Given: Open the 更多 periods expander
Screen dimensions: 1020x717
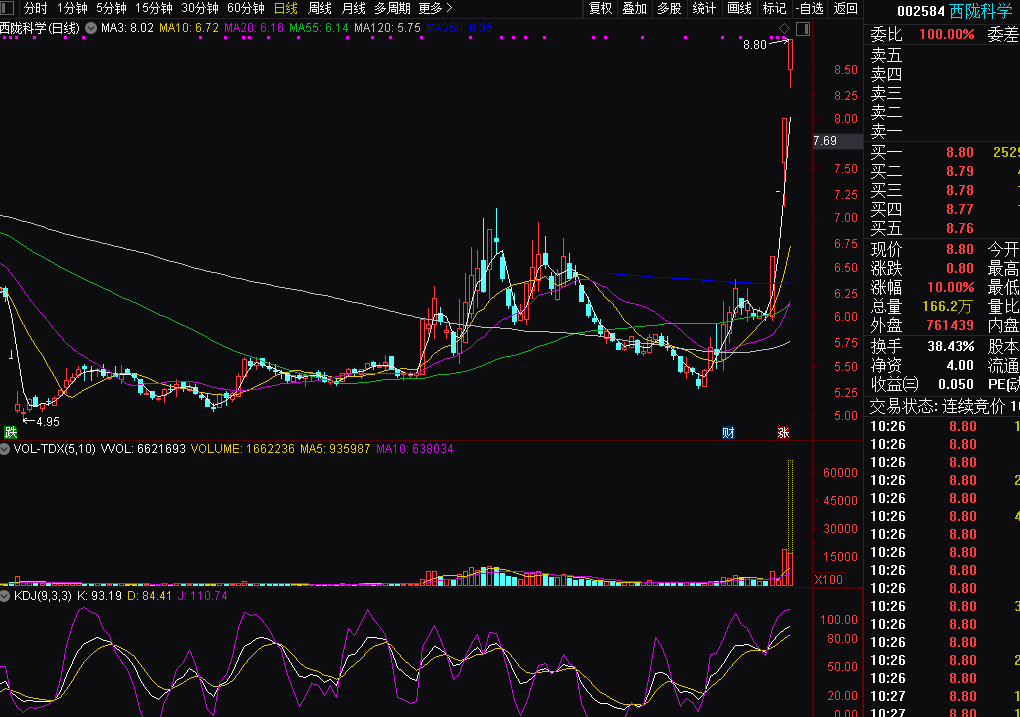Looking at the screenshot, I should tap(435, 8).
